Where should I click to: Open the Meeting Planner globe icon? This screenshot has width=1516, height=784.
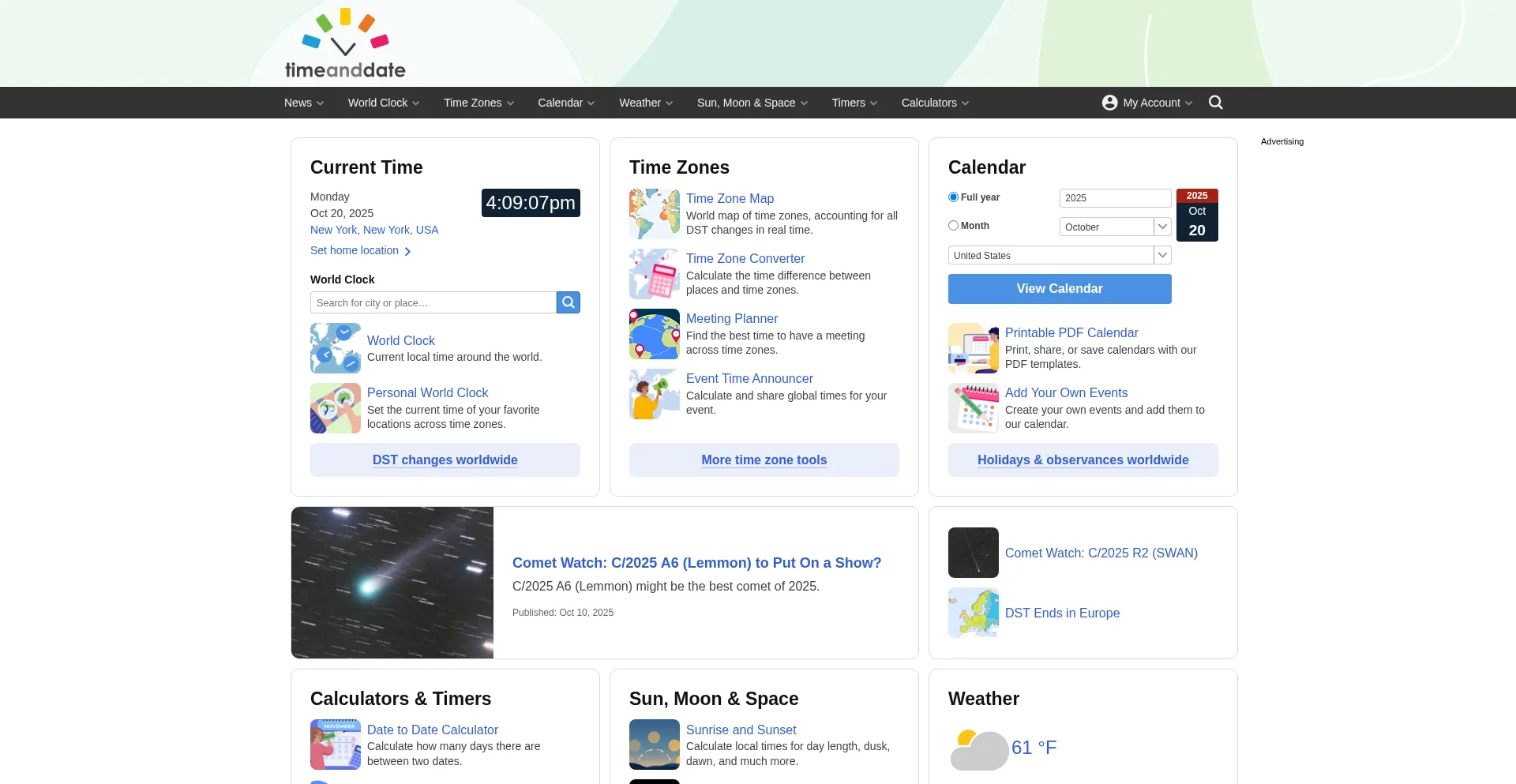(x=654, y=334)
